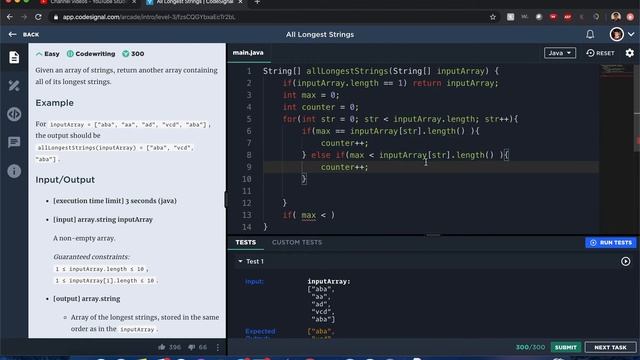This screenshot has height=360, width=640.
Task: Open the solutions percent-pencil sidebar icon
Action: click(14, 86)
